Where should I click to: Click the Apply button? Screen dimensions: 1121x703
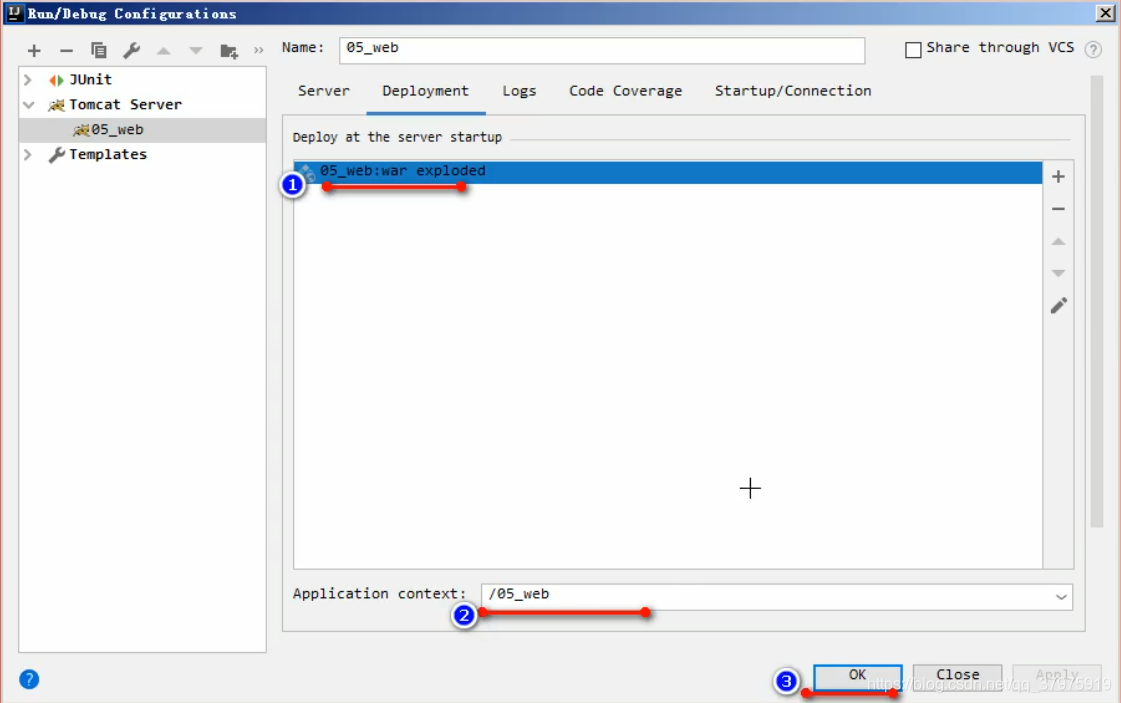tap(1057, 677)
